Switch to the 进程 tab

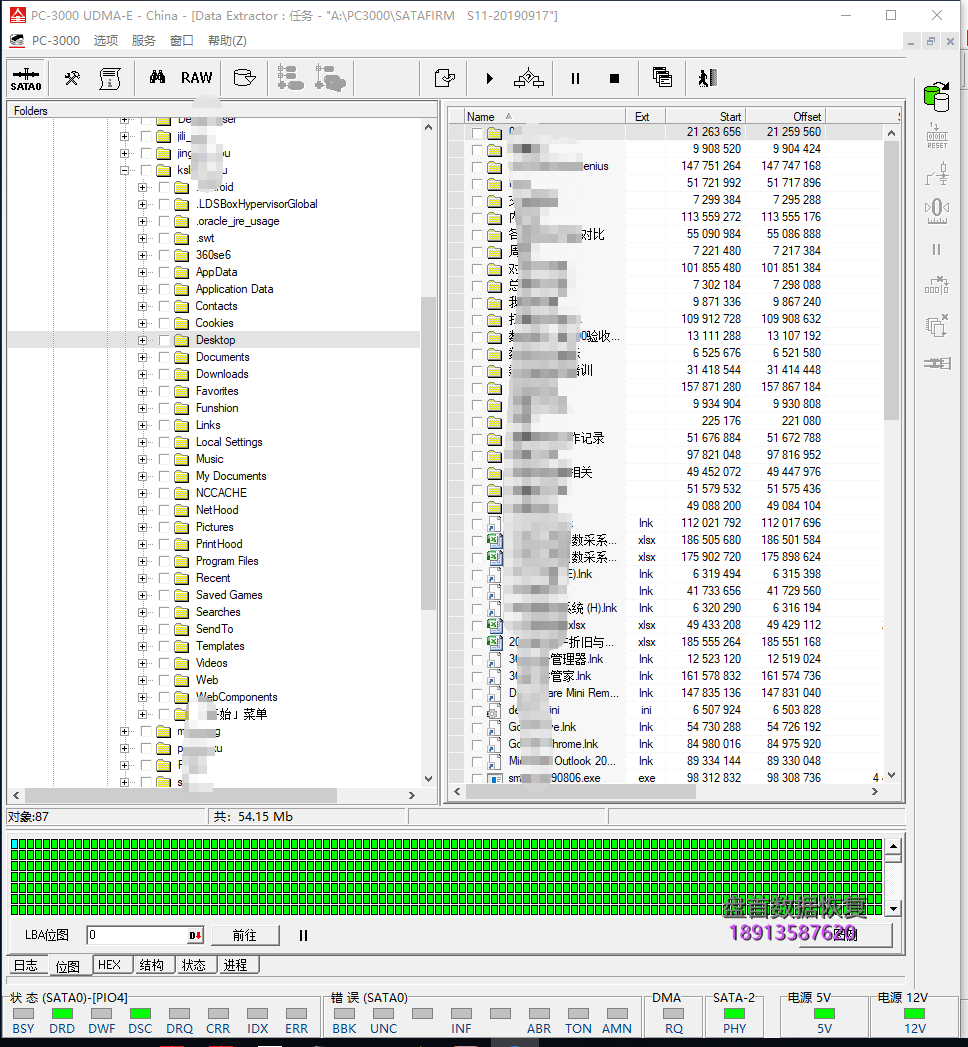236,965
